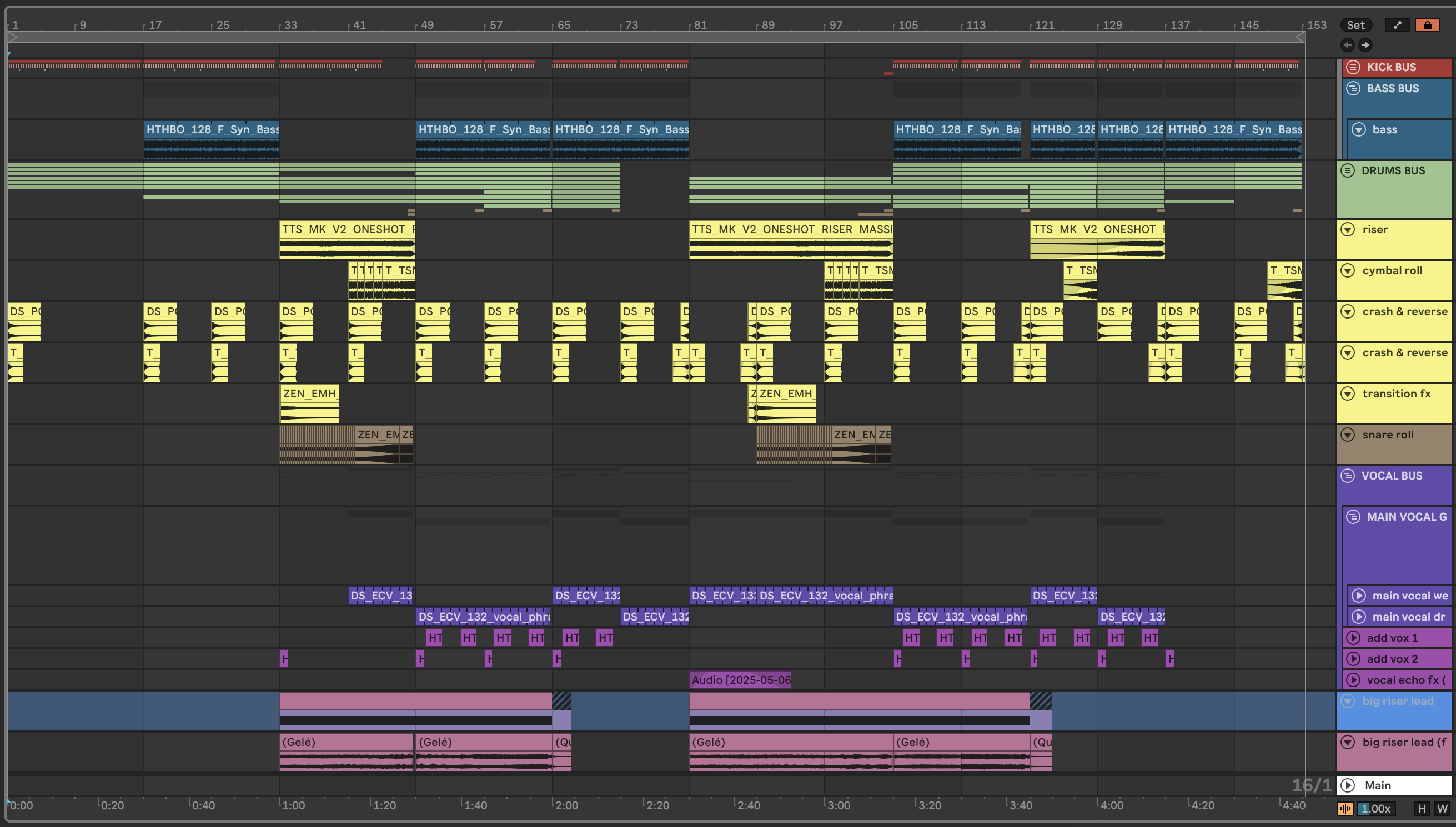
Task: Select DS_ECV_13 main vocal clip at bar 41
Action: tap(380, 595)
